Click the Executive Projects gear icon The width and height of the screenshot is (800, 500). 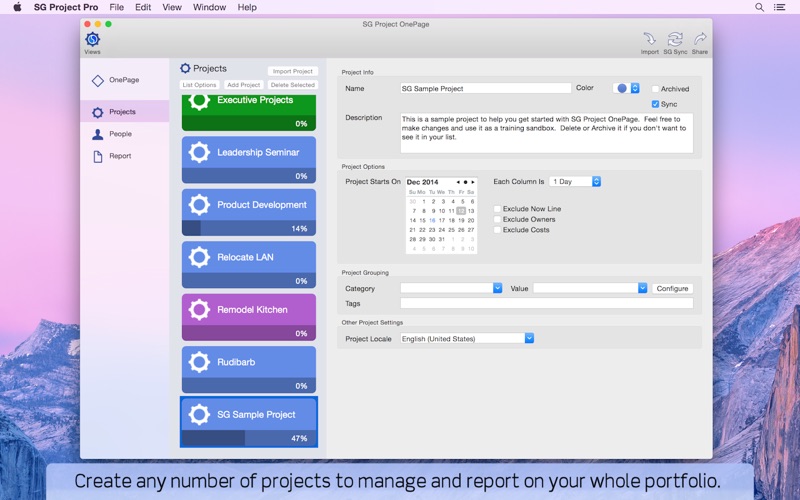tap(199, 100)
